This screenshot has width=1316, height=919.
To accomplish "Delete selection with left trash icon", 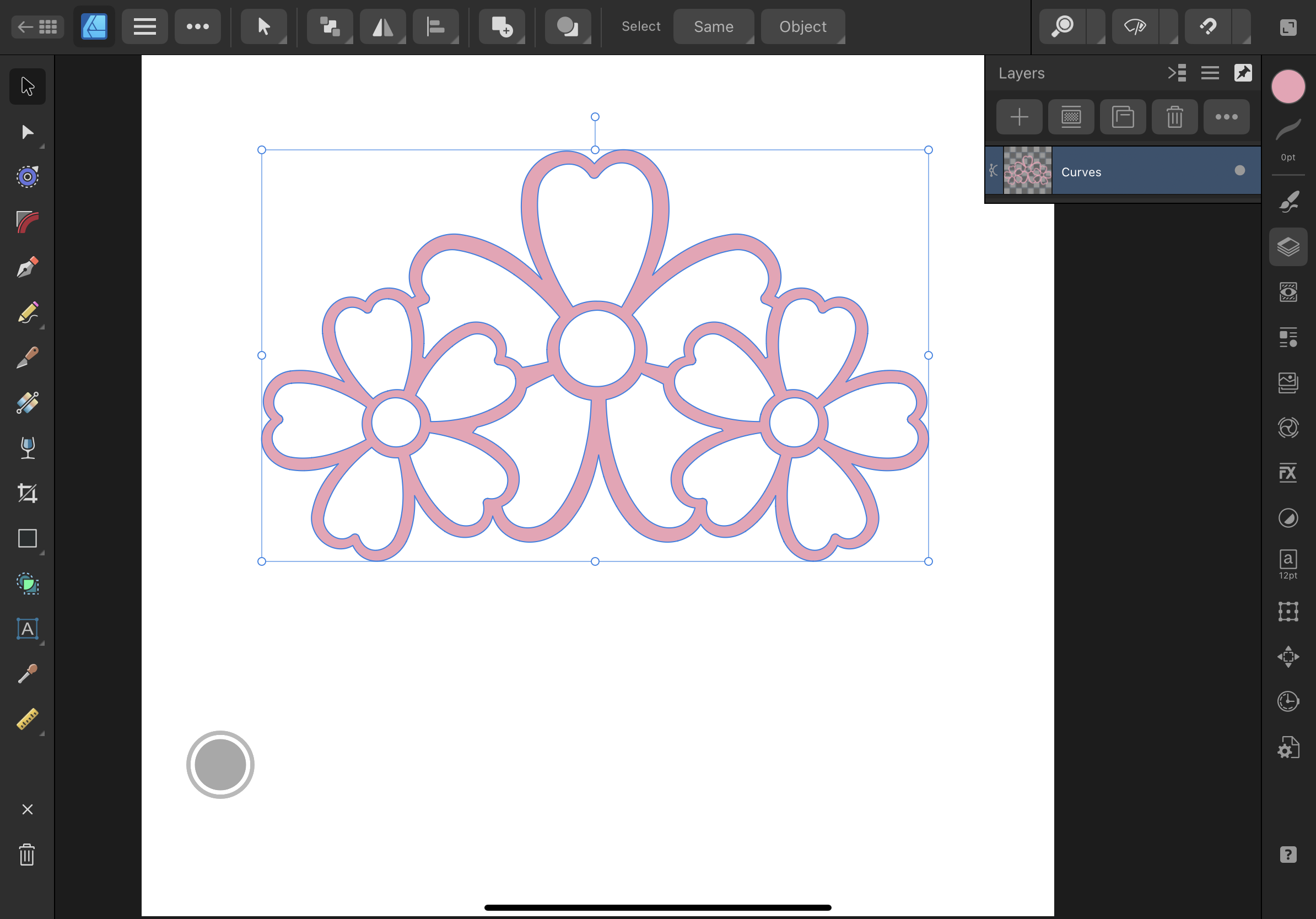I will (27, 855).
